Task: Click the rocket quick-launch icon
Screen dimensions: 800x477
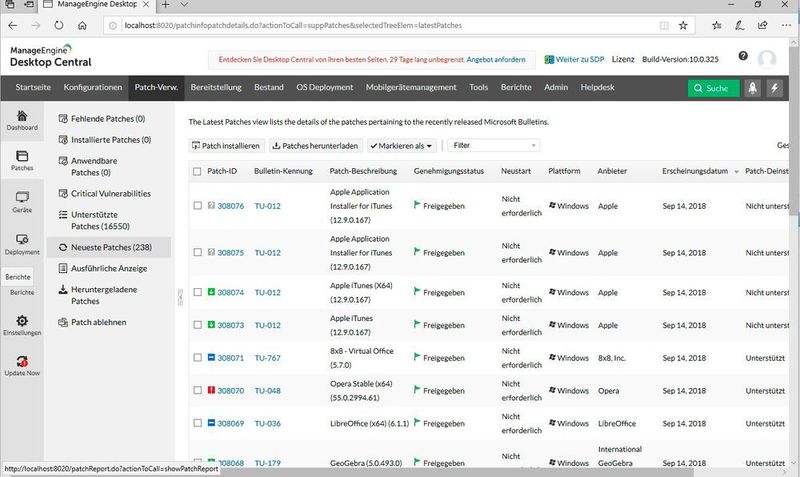Action: coord(753,88)
